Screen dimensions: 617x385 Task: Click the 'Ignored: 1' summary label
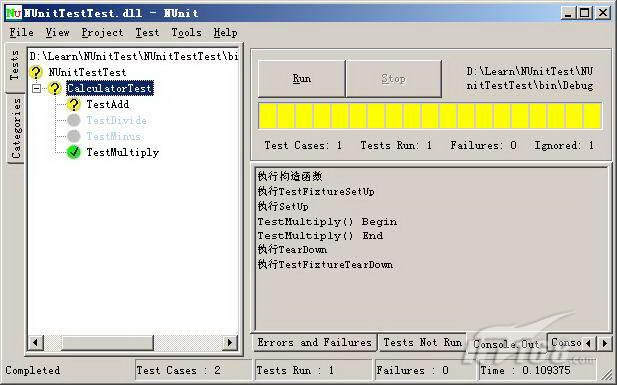564,145
